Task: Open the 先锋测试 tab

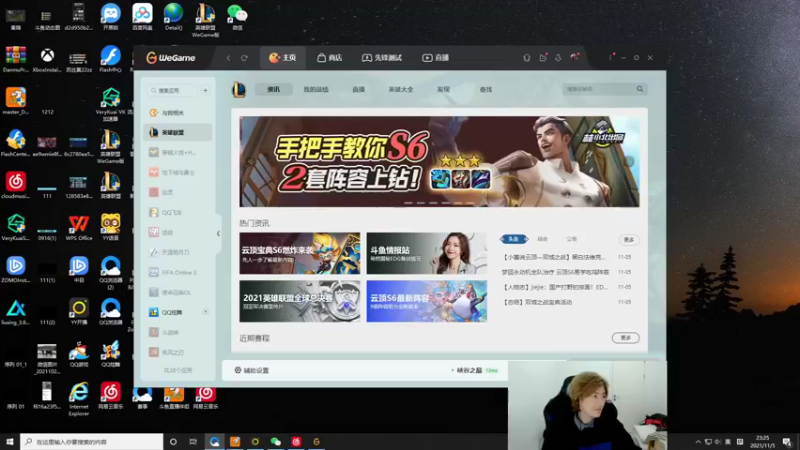Action: point(382,58)
